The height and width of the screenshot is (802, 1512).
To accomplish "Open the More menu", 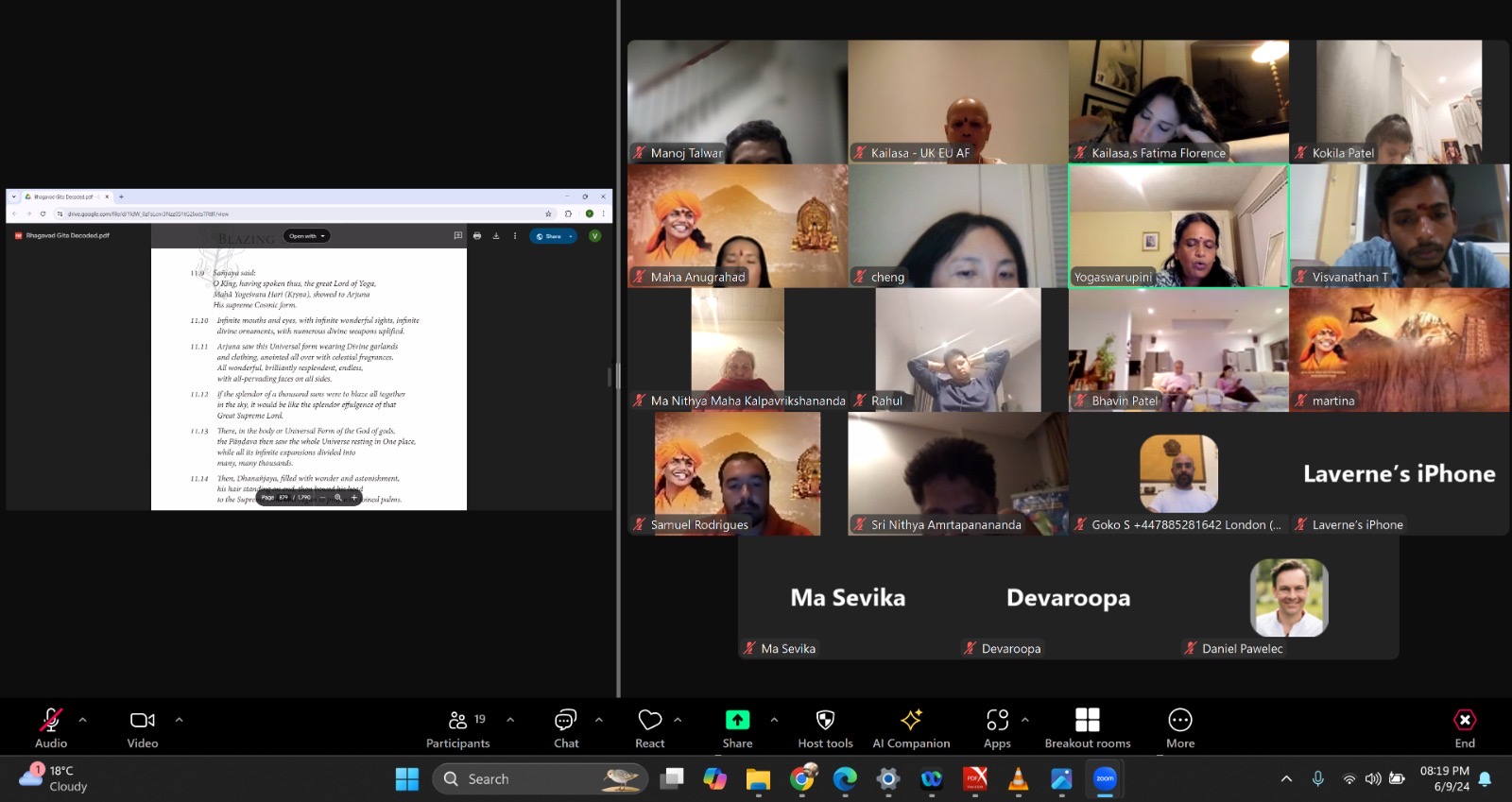I will point(1180,728).
